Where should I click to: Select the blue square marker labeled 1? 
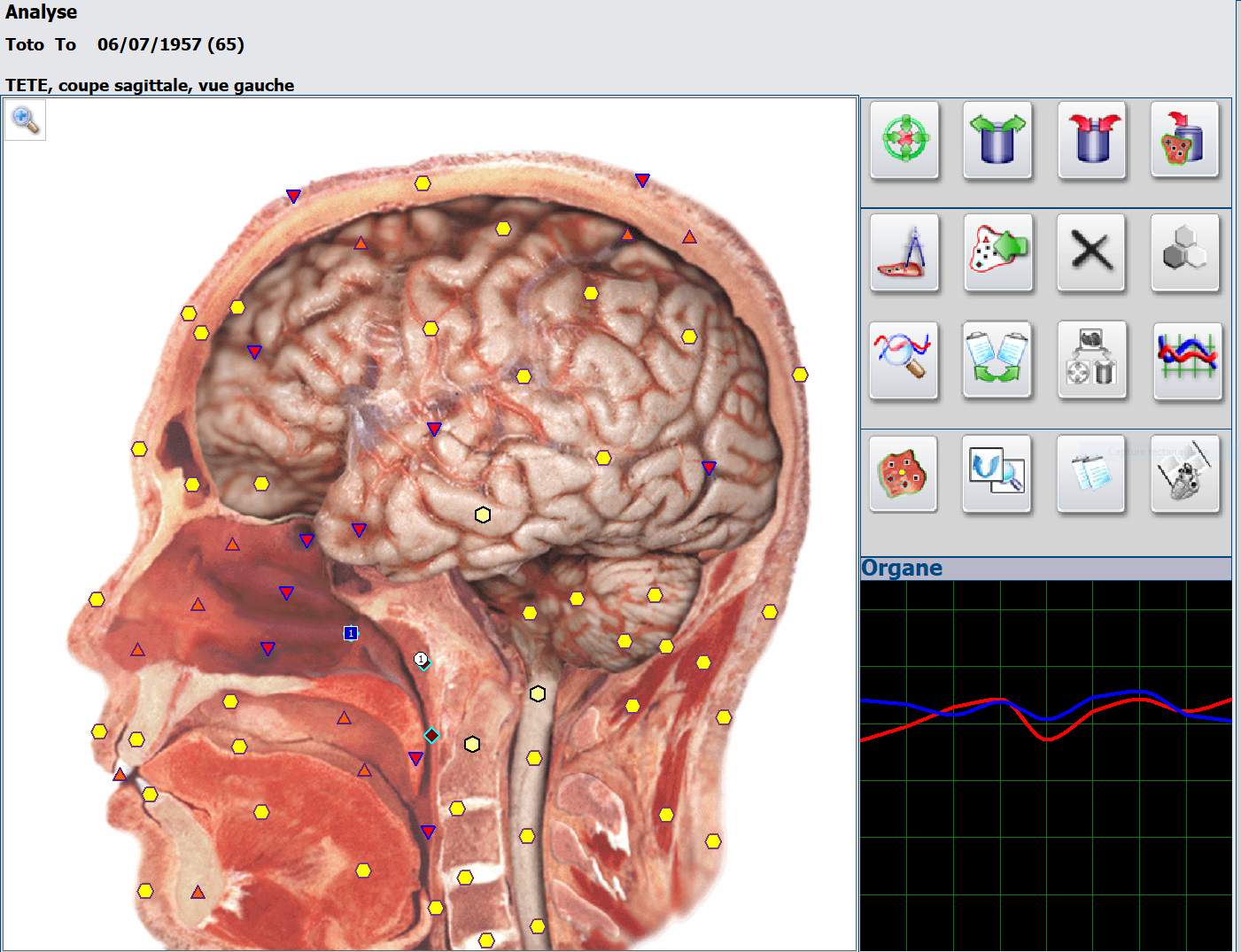tap(351, 633)
